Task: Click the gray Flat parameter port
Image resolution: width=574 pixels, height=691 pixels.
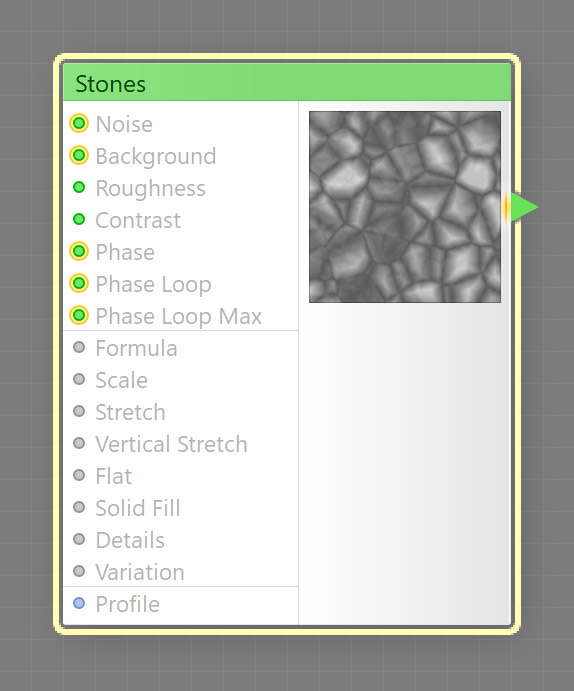Action: [x=79, y=475]
